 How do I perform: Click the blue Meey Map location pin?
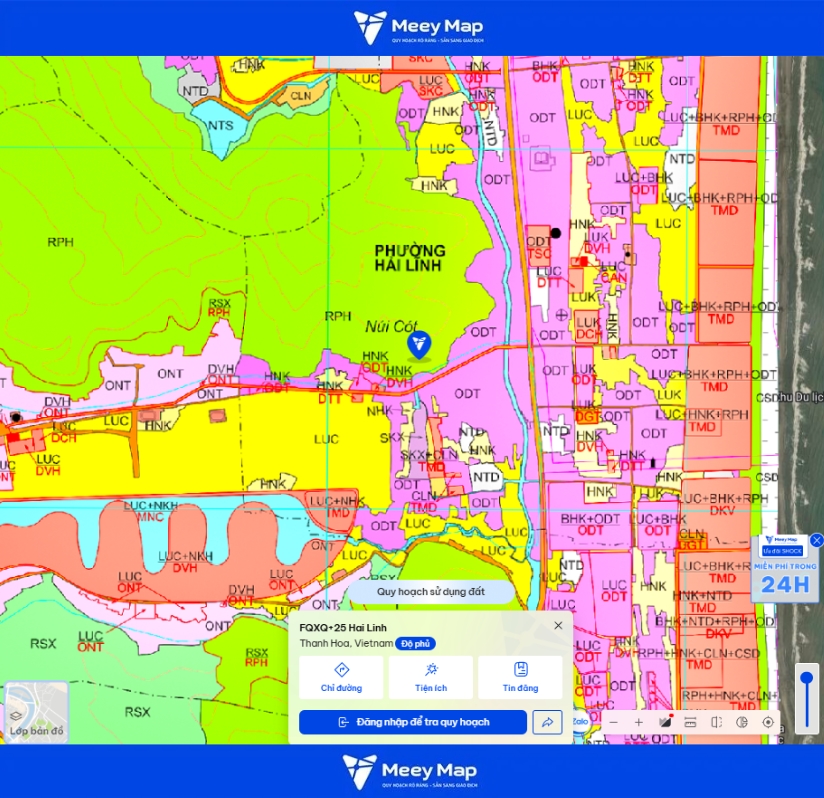click(x=419, y=345)
